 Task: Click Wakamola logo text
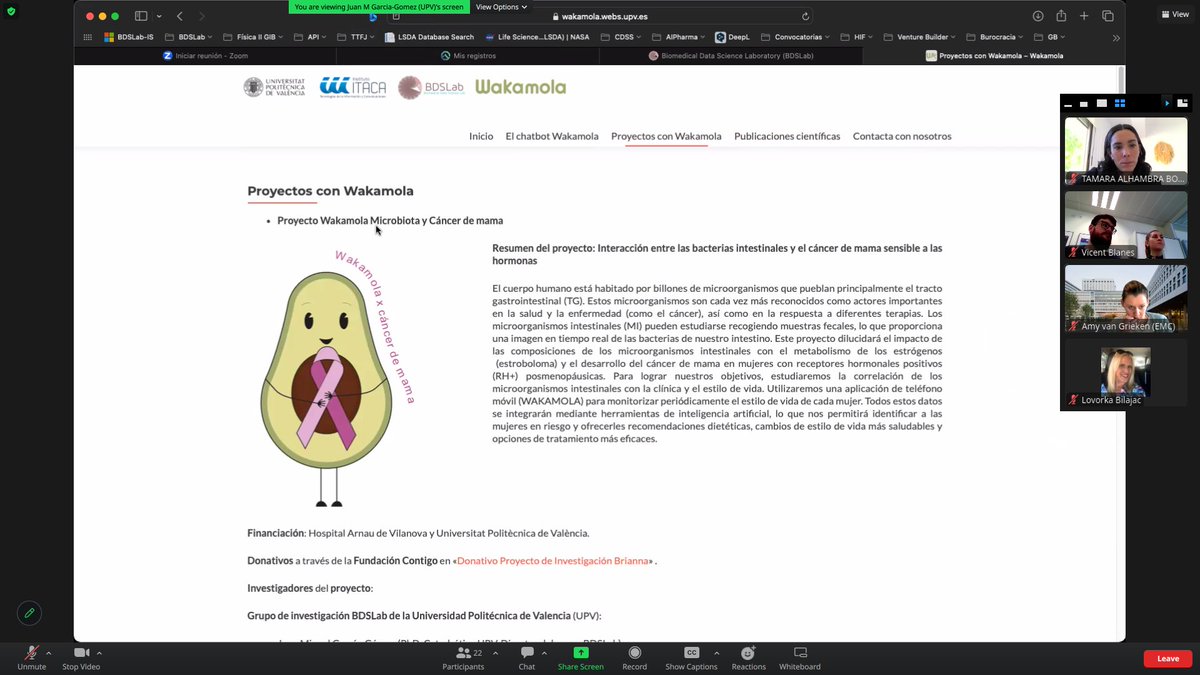[520, 87]
